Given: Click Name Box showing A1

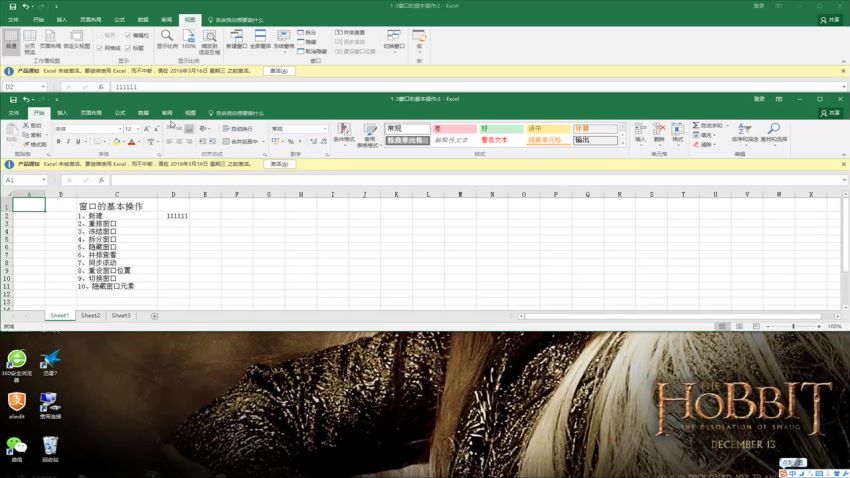Looking at the screenshot, I should tap(24, 180).
